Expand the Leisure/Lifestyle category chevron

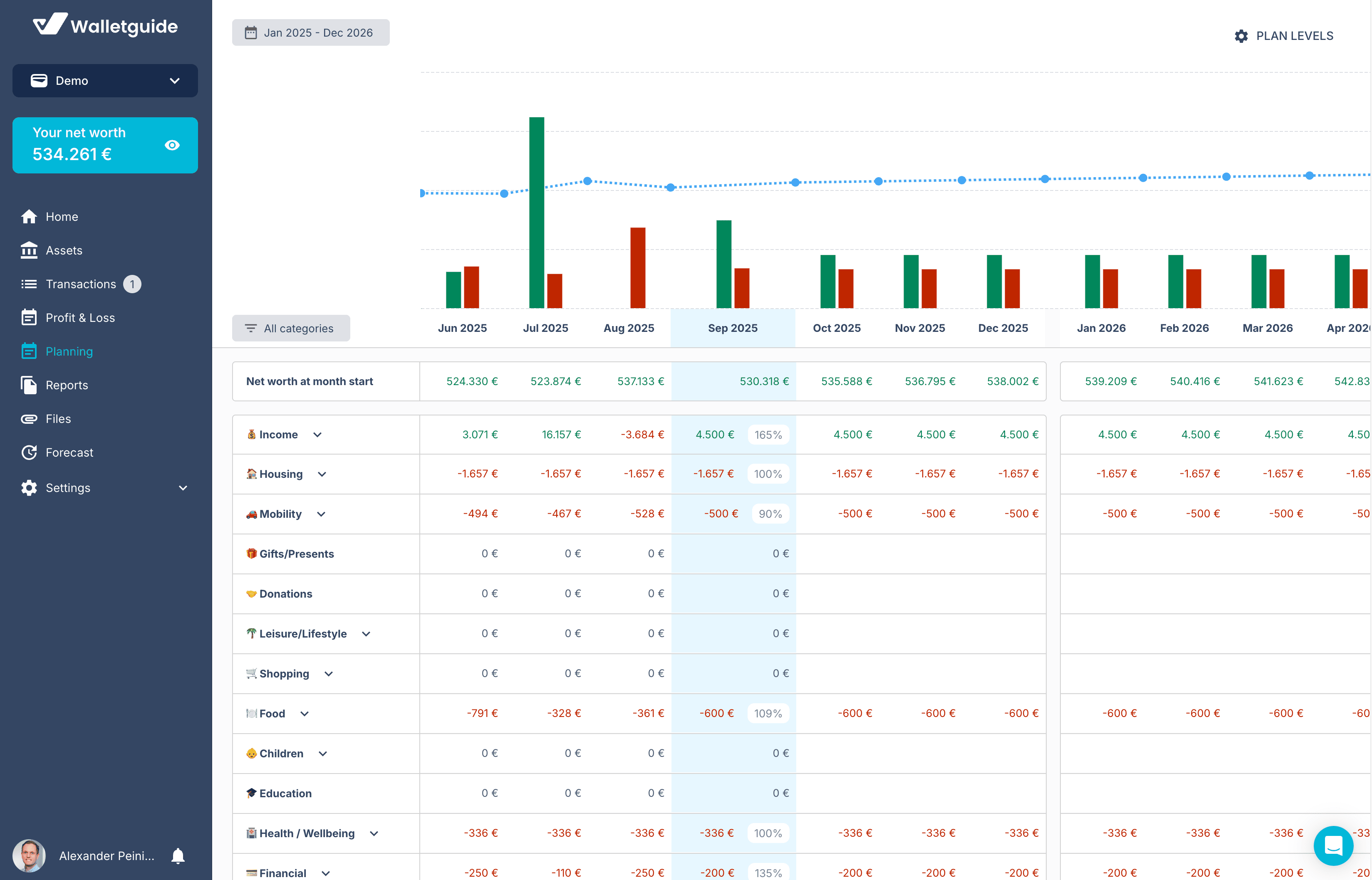pyautogui.click(x=366, y=634)
